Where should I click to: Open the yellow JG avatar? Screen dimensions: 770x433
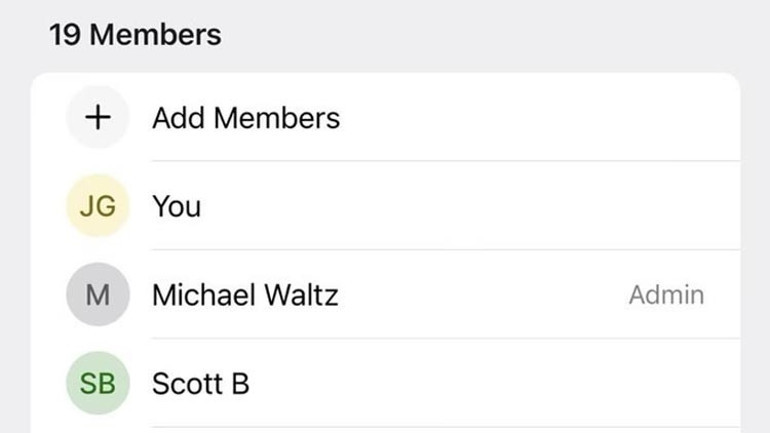98,206
